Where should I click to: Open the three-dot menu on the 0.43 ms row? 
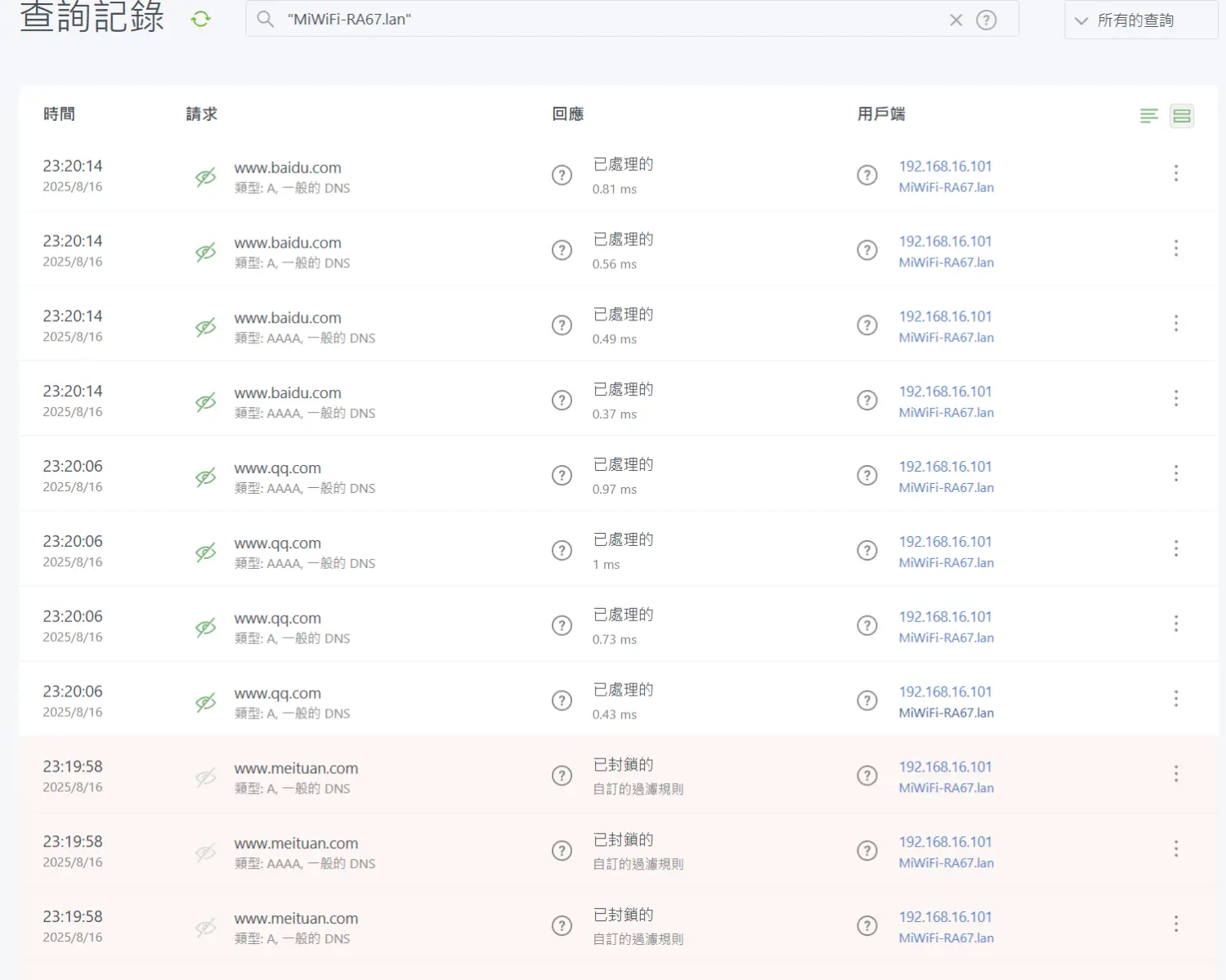click(1176, 699)
